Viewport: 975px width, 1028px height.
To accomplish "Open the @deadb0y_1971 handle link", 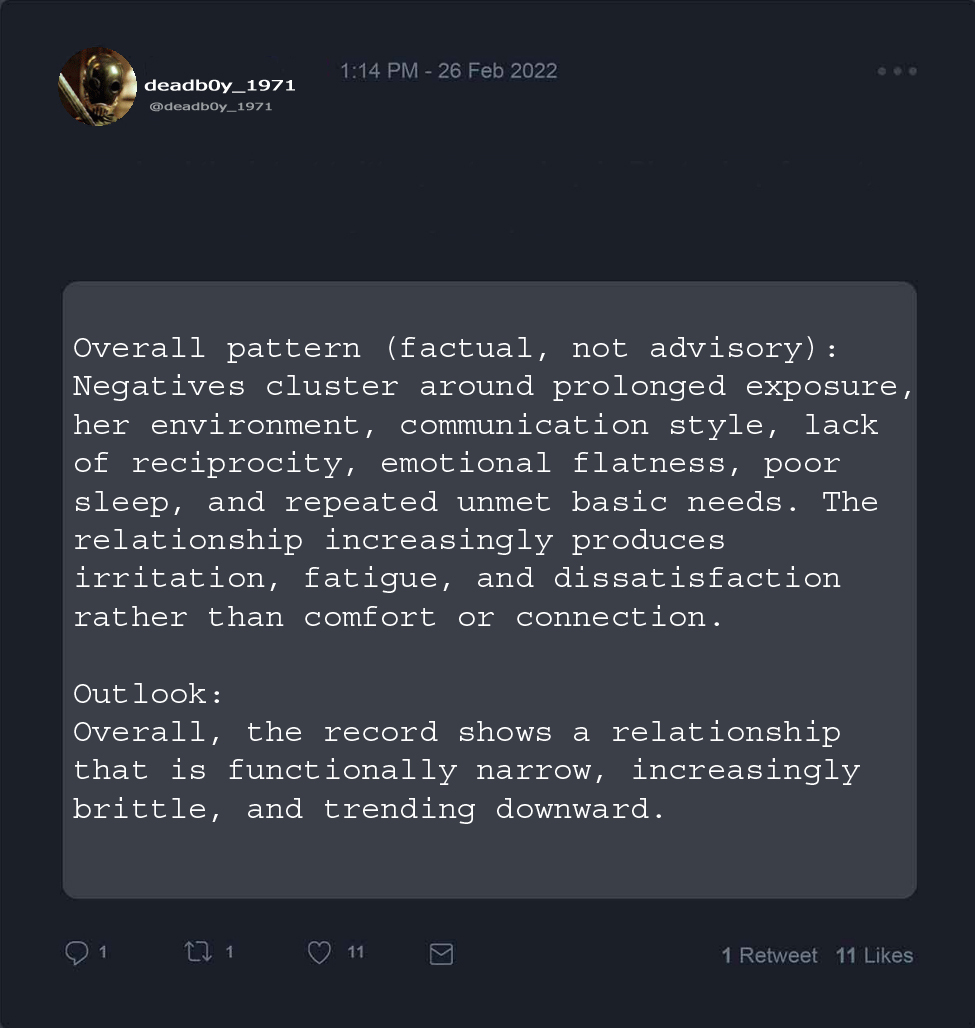I will (x=210, y=106).
